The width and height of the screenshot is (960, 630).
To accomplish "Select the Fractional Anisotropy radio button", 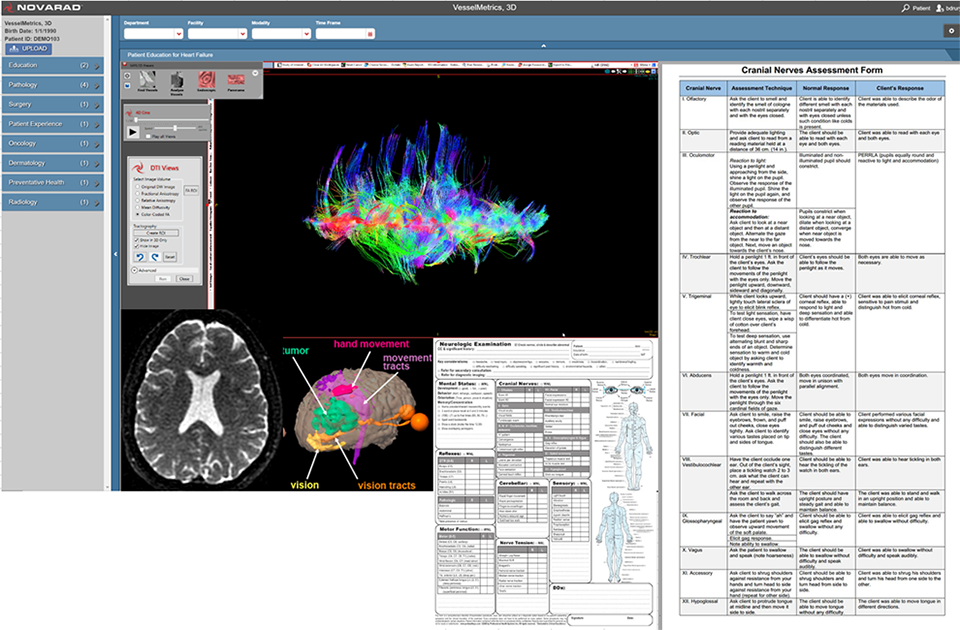I will (138, 192).
